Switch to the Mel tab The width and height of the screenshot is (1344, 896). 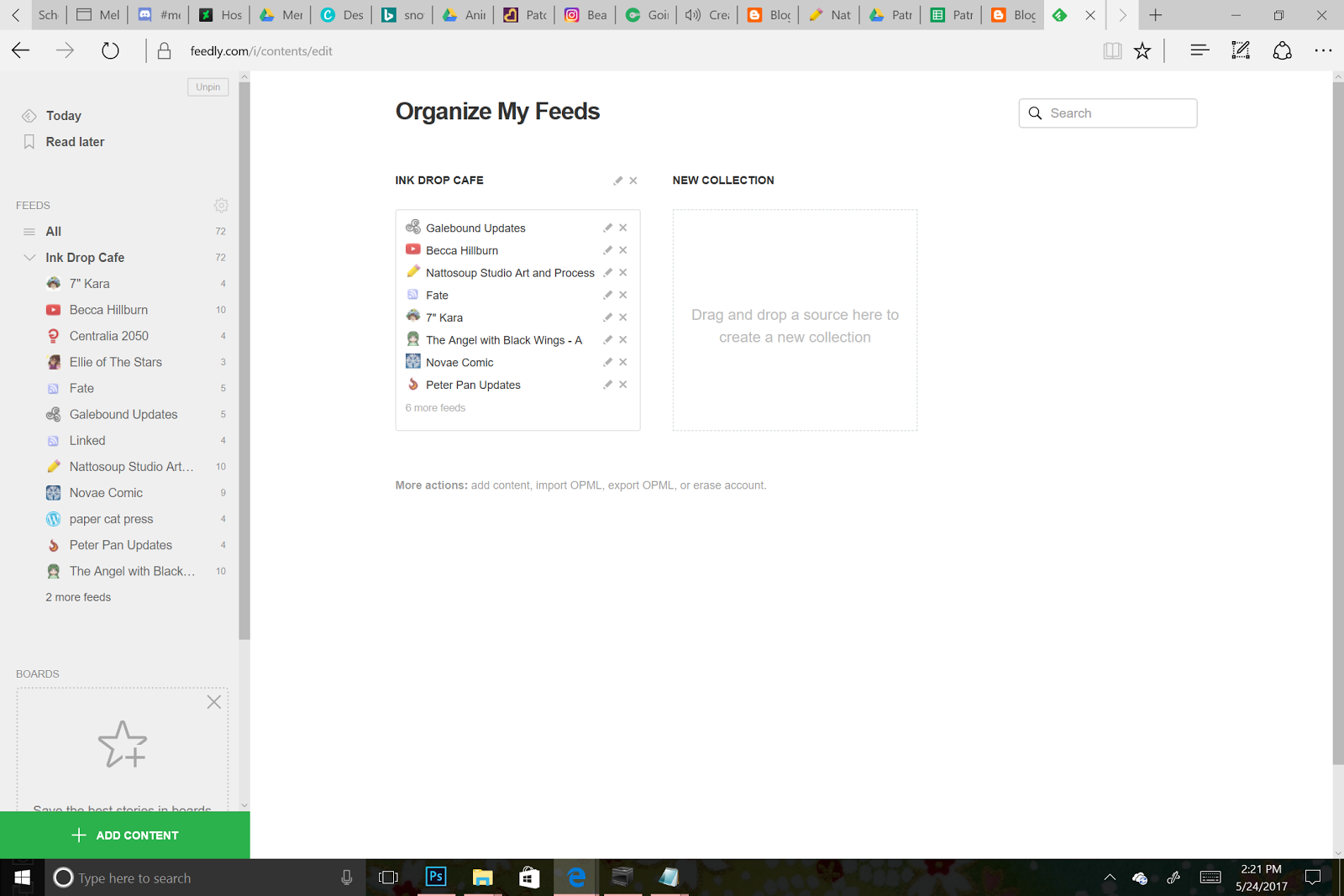click(98, 15)
